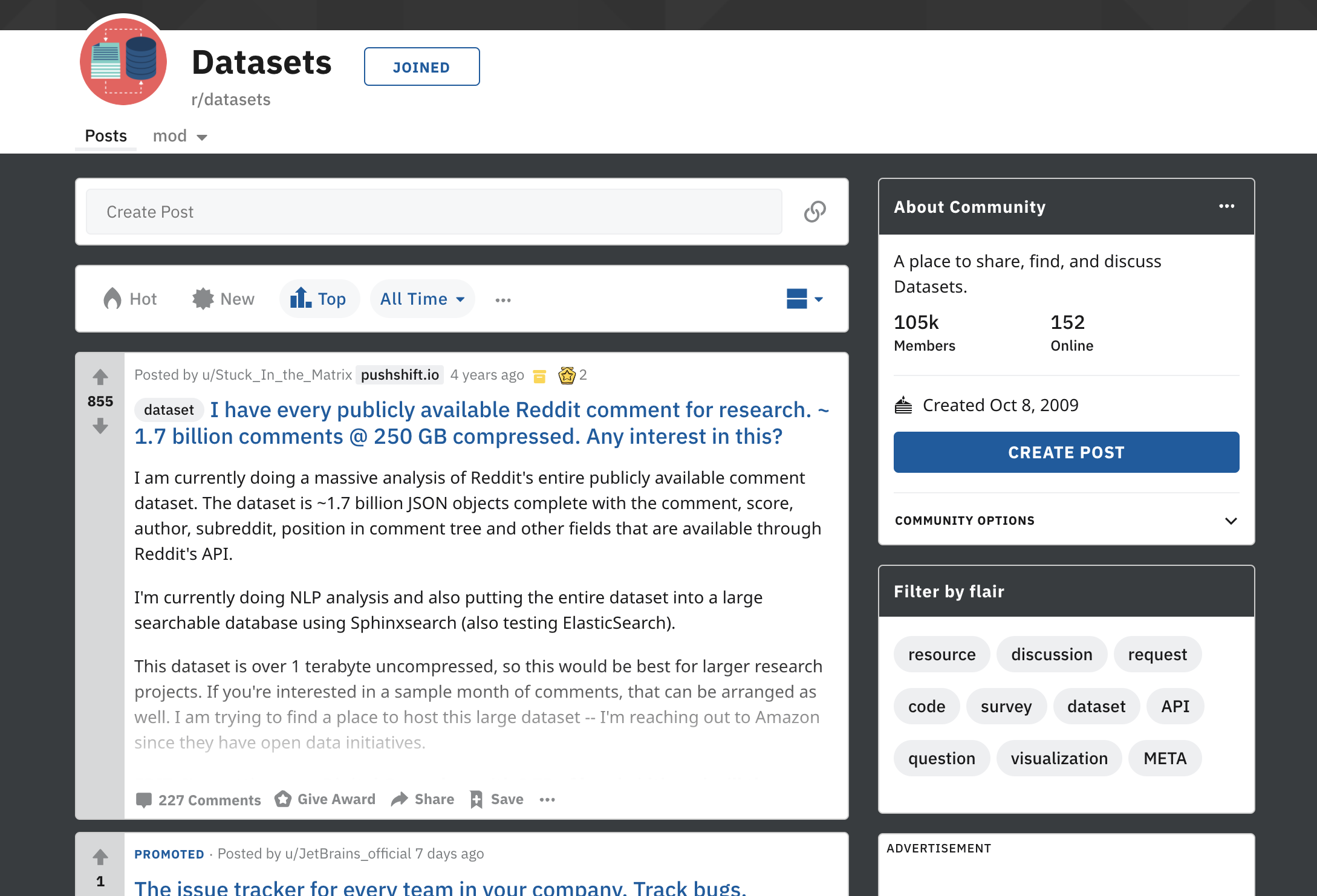1317x896 pixels.
Task: Click the Datasets community avatar icon
Action: [123, 62]
